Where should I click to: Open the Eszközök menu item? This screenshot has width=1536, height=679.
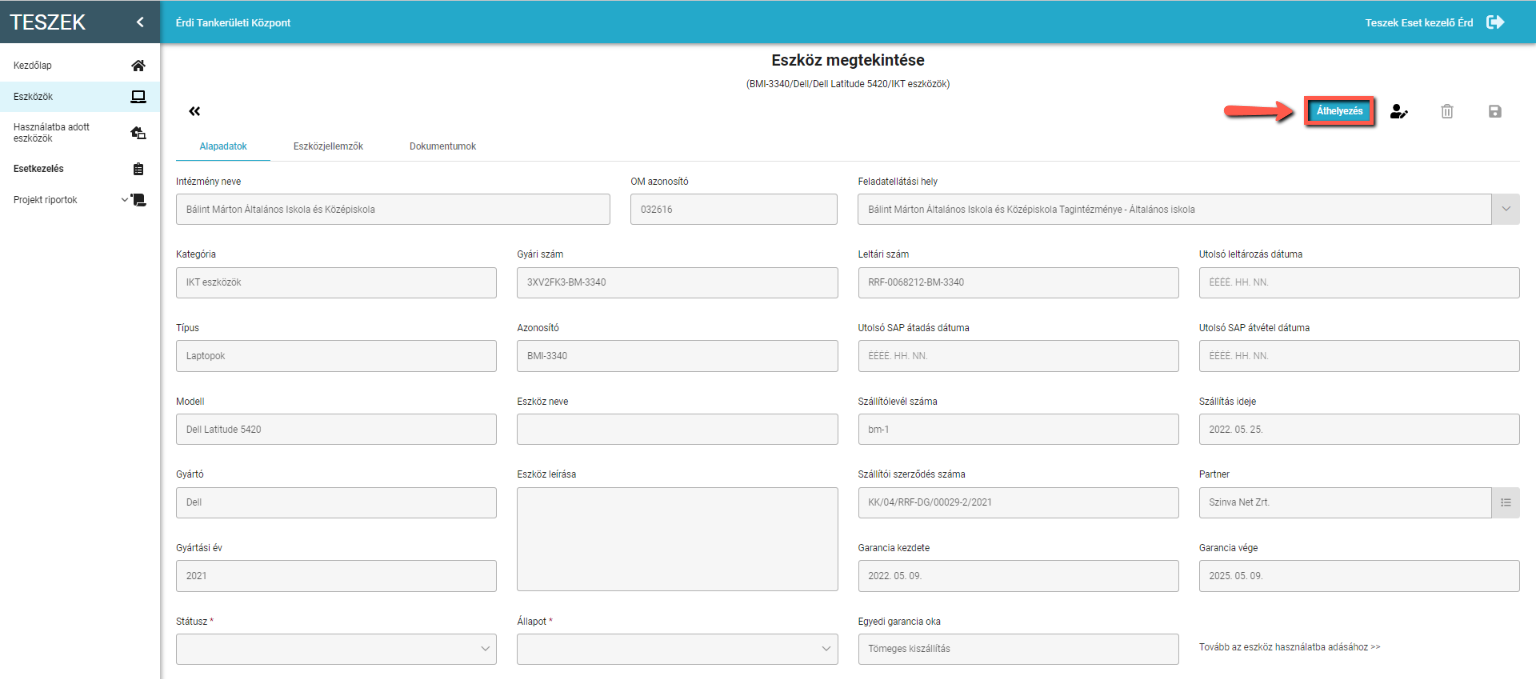pos(80,97)
